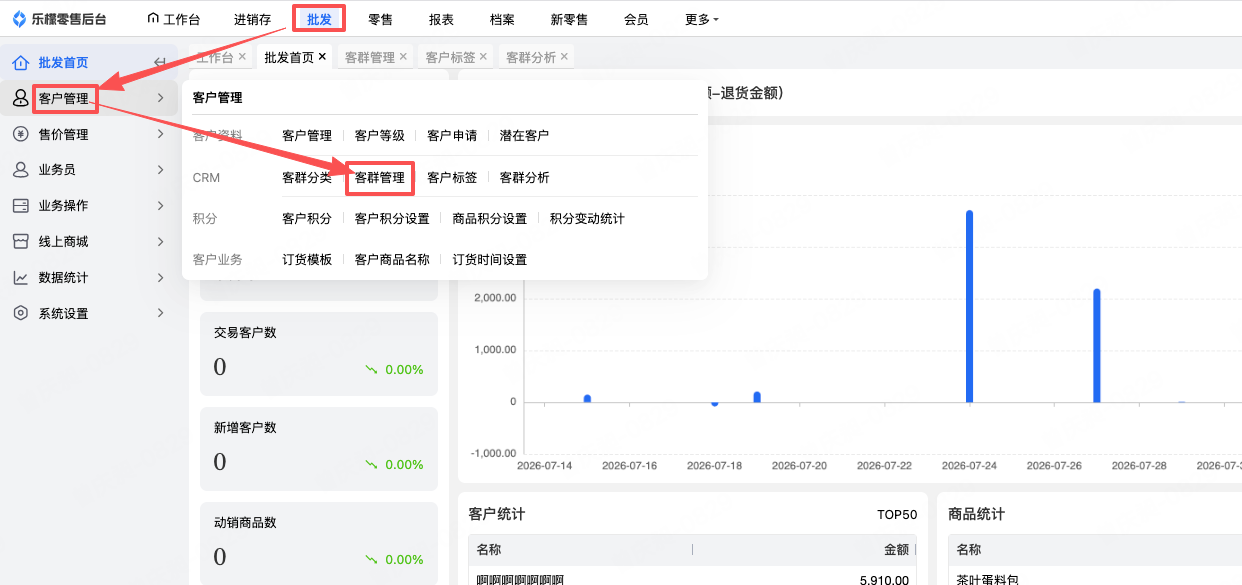This screenshot has height=585, width=1242.
Task: Click 积分变动统计 in the flyout menu
Action: coord(587,218)
